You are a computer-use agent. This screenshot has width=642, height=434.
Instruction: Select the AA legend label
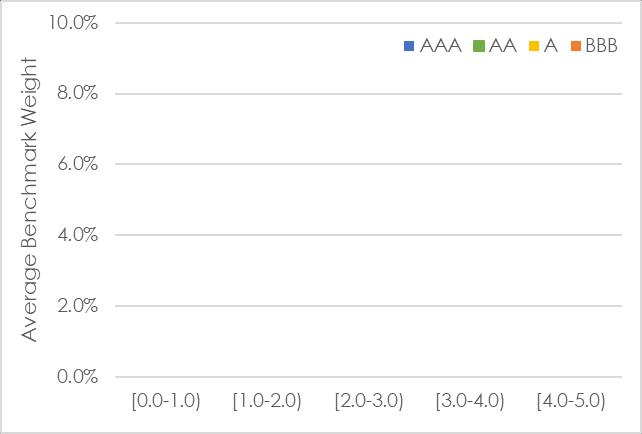[x=502, y=46]
